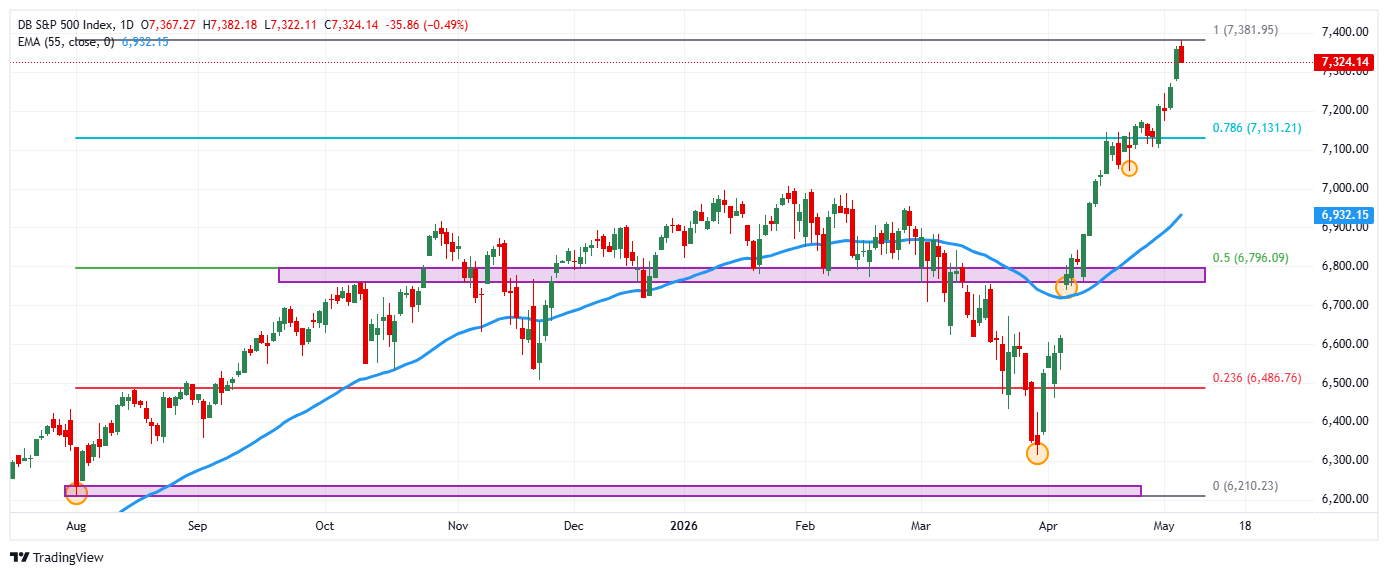Click the high value H7,382.18
The width and height of the screenshot is (1388, 575).
coord(230,24)
